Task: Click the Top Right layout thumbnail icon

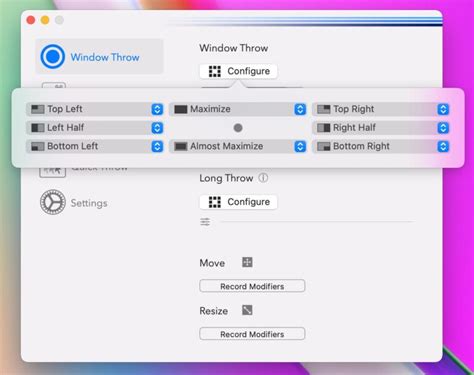Action: click(324, 109)
